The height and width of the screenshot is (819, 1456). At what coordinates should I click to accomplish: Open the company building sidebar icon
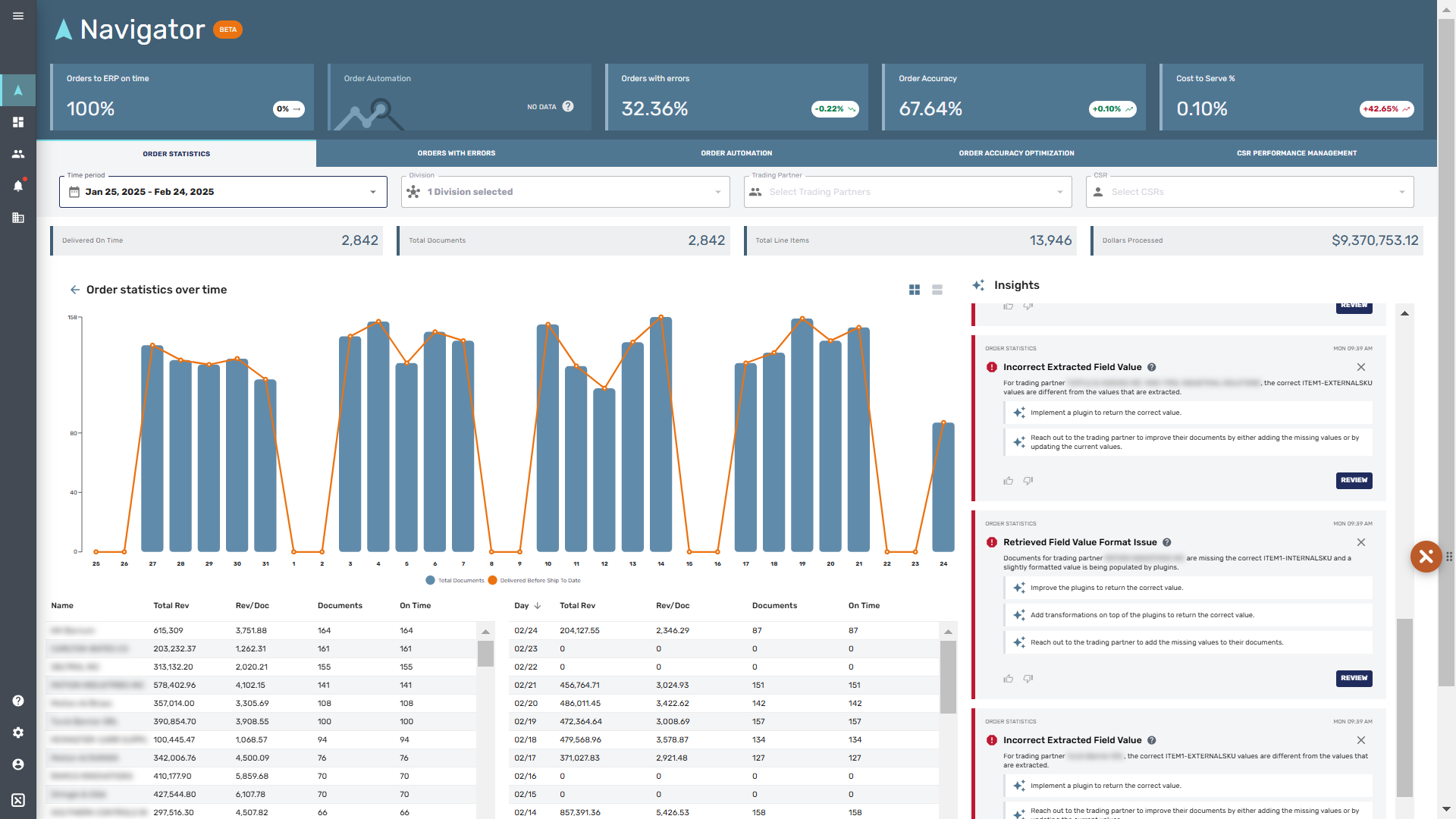click(x=18, y=218)
